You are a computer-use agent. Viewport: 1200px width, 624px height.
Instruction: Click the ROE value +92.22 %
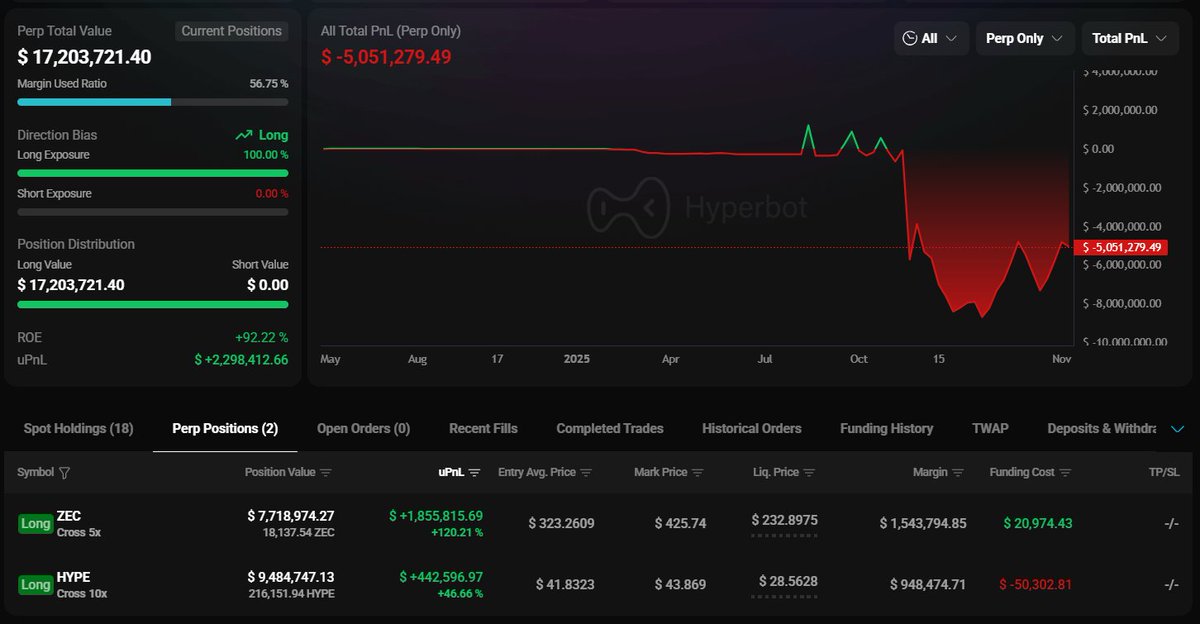pos(261,338)
